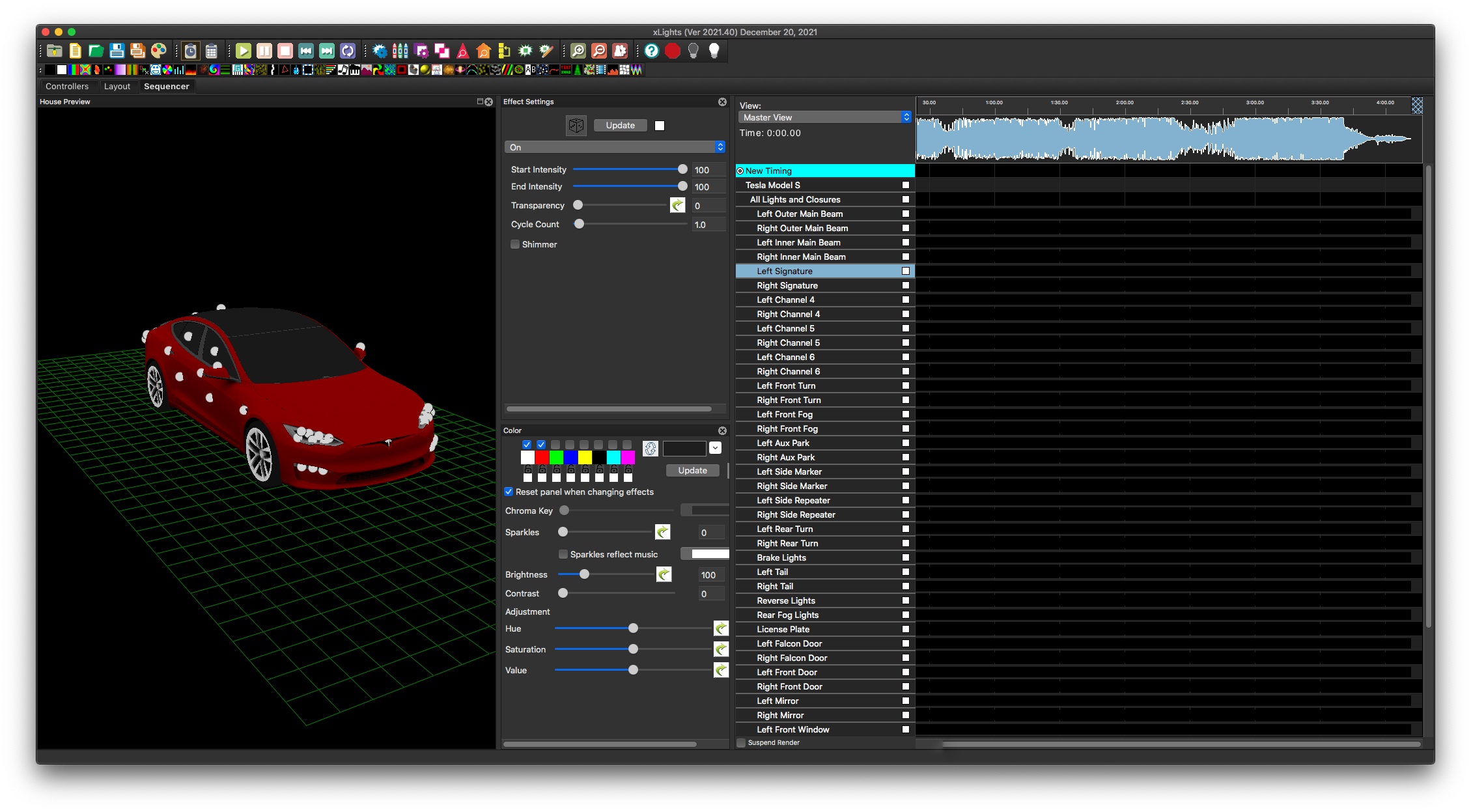Click the Brightness slider handle

point(584,574)
